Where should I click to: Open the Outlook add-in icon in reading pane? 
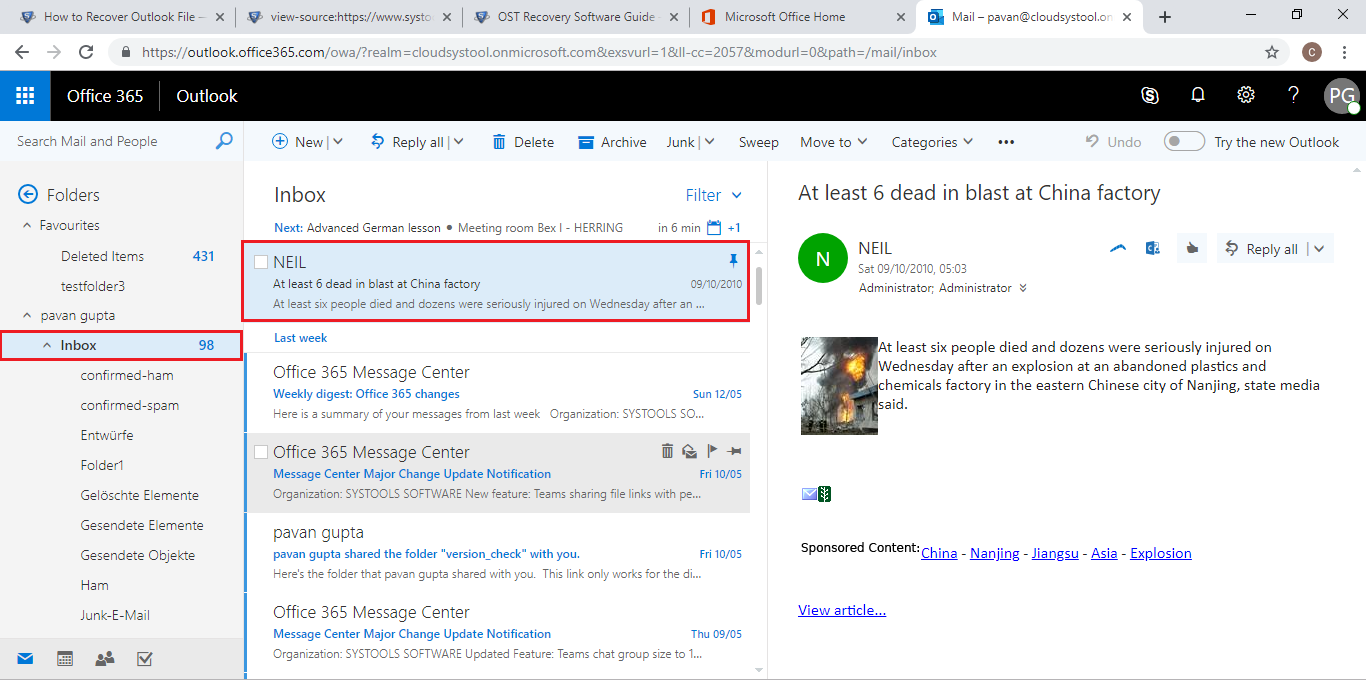point(1152,249)
